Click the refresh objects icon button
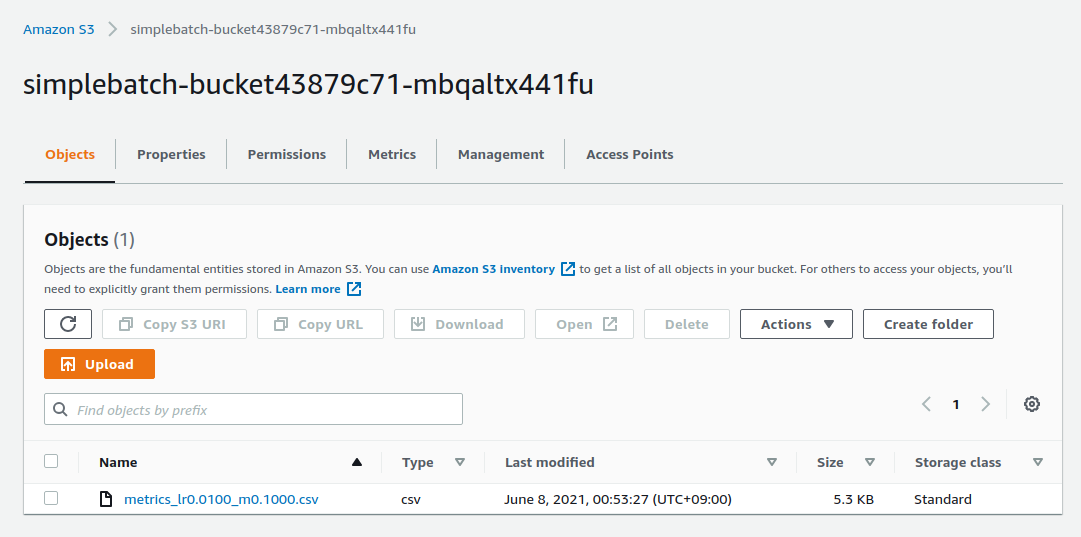The image size is (1081, 537). pos(68,324)
